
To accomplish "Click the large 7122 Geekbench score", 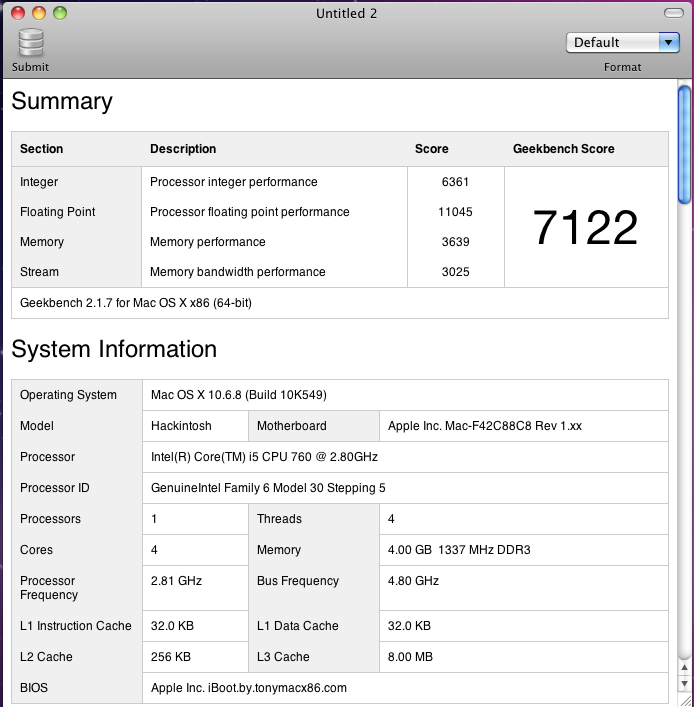I will [x=585, y=228].
